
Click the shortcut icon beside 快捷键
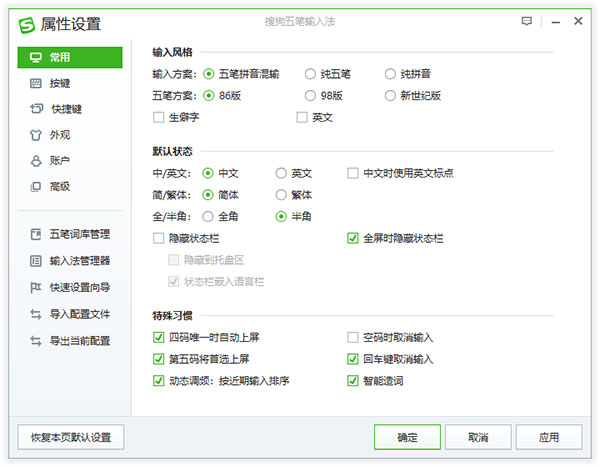[36, 109]
